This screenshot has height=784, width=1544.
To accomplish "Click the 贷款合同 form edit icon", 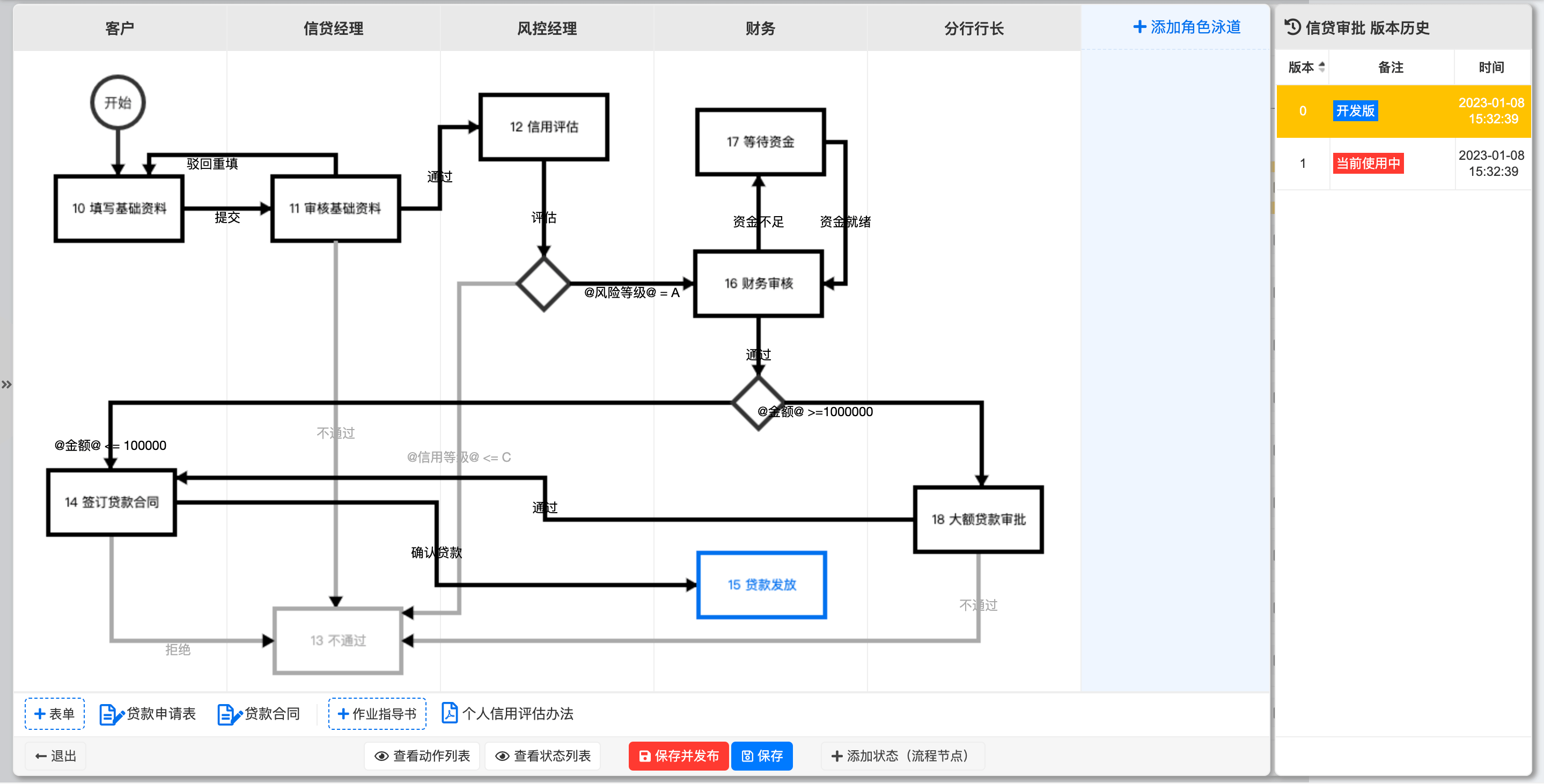I will click(230, 714).
